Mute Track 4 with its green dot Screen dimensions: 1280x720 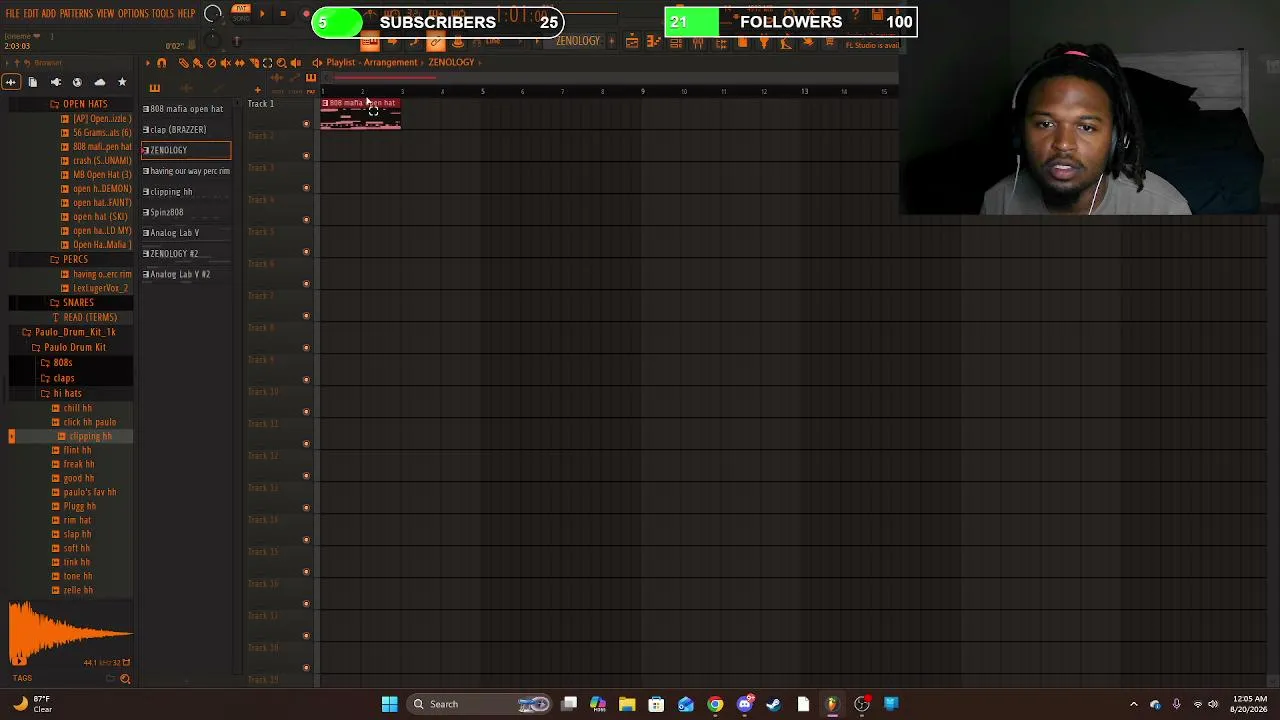click(306, 220)
